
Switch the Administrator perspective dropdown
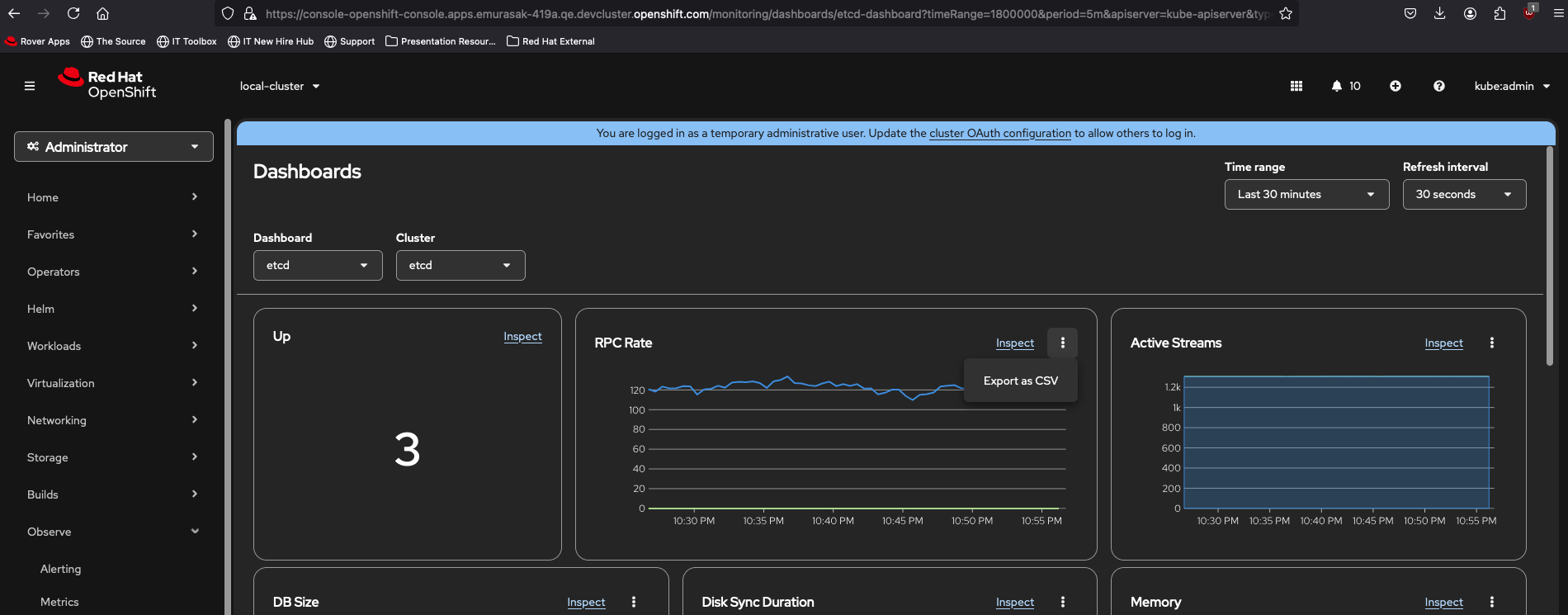click(114, 147)
